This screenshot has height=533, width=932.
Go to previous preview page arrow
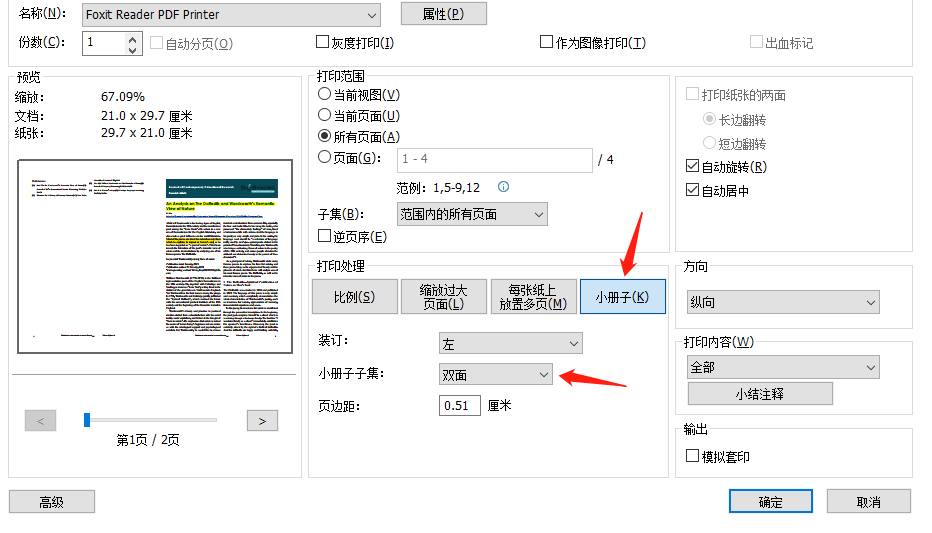(x=40, y=421)
